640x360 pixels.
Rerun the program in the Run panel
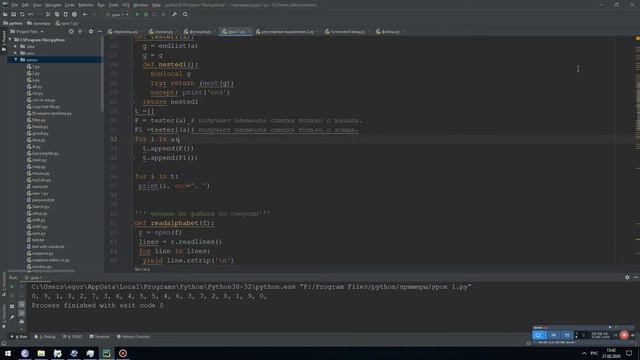pos(12,287)
